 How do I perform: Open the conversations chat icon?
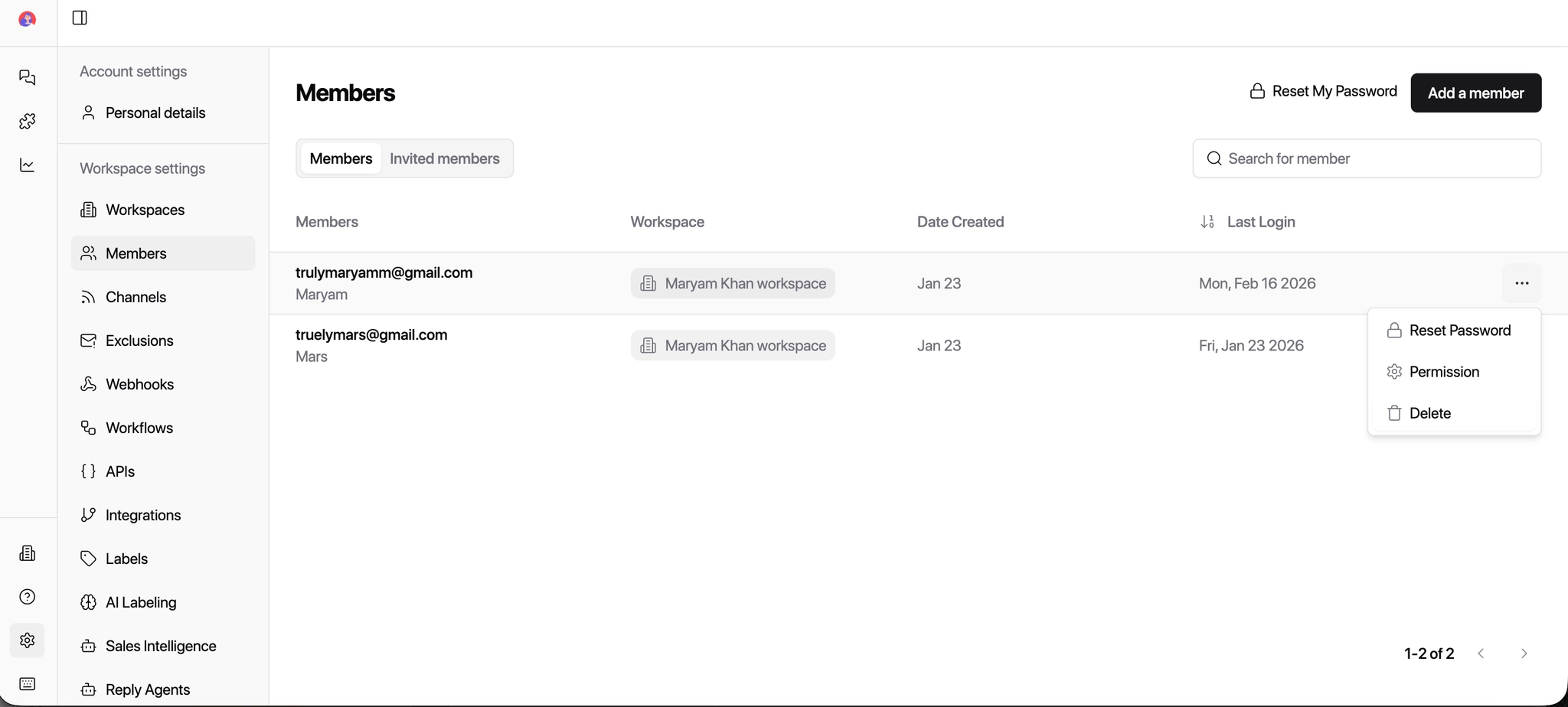(x=28, y=77)
